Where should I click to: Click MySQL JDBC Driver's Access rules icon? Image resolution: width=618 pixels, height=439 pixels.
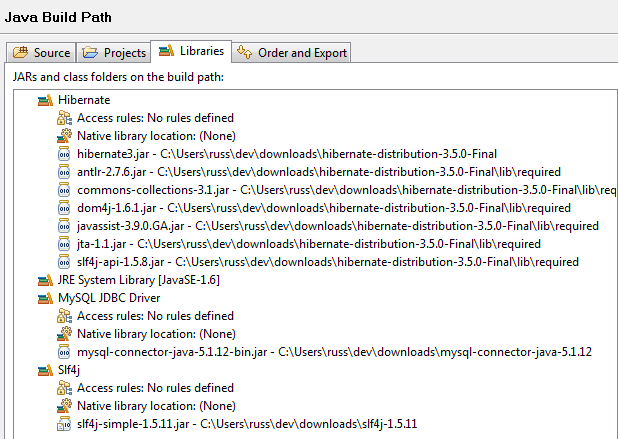click(64, 316)
